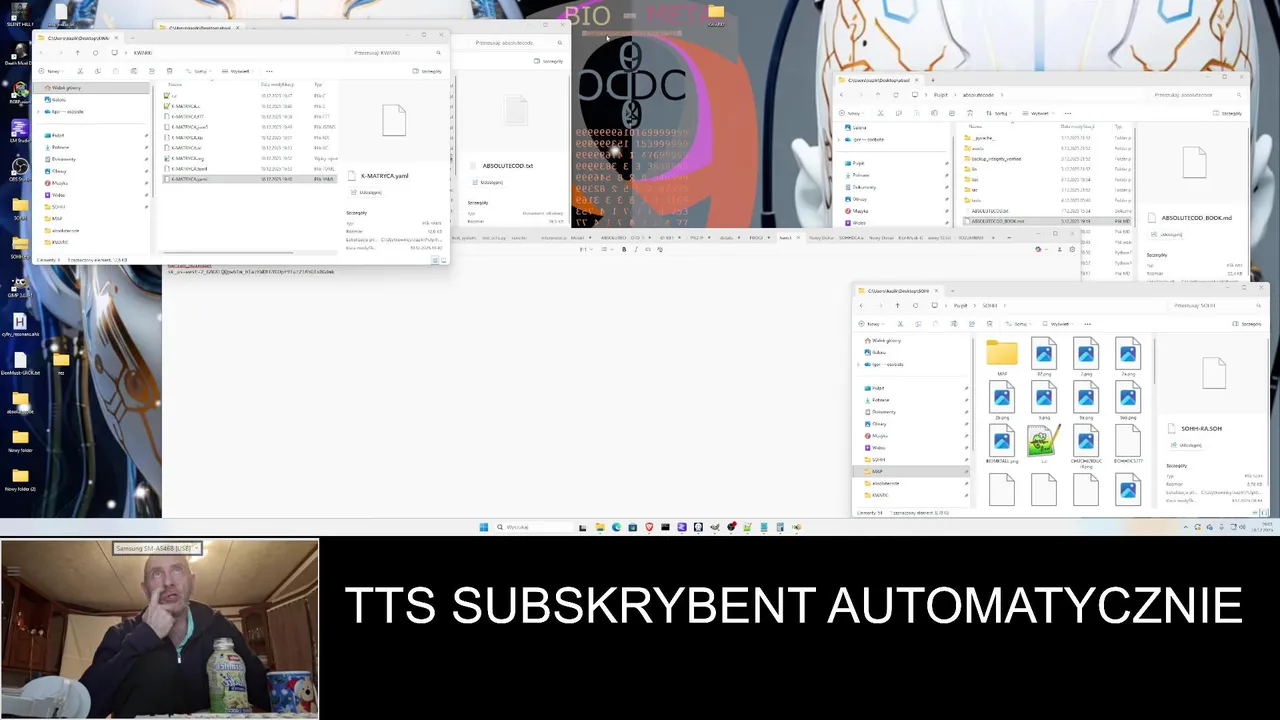The height and width of the screenshot is (720, 1280).
Task: Expand the Igor — osobiste OneDrive node in the SOHH window
Action: pyautogui.click(x=858, y=364)
